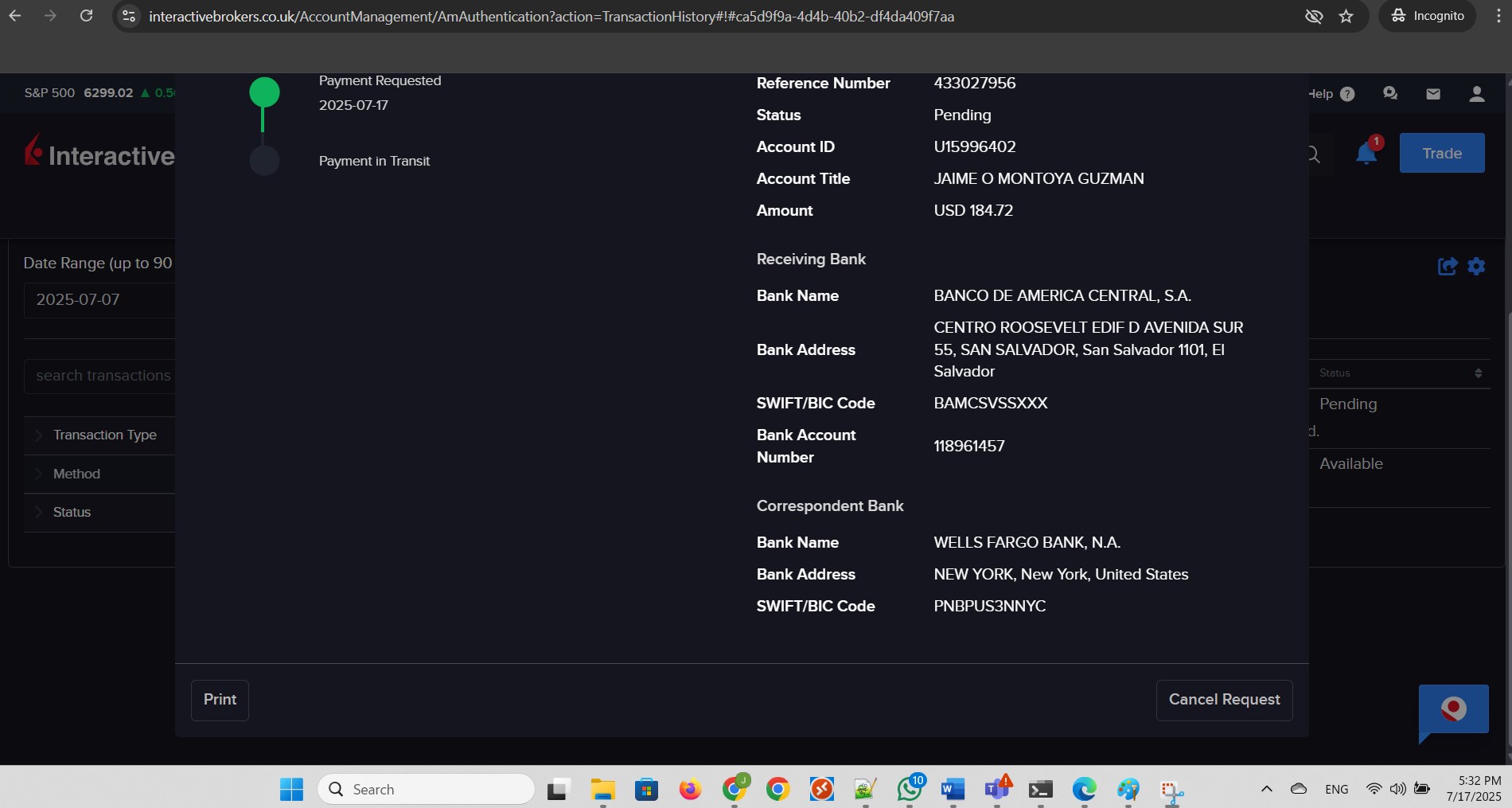Click the bank account number 118961457
Viewport: 1512px width, 808px height.
[969, 446]
